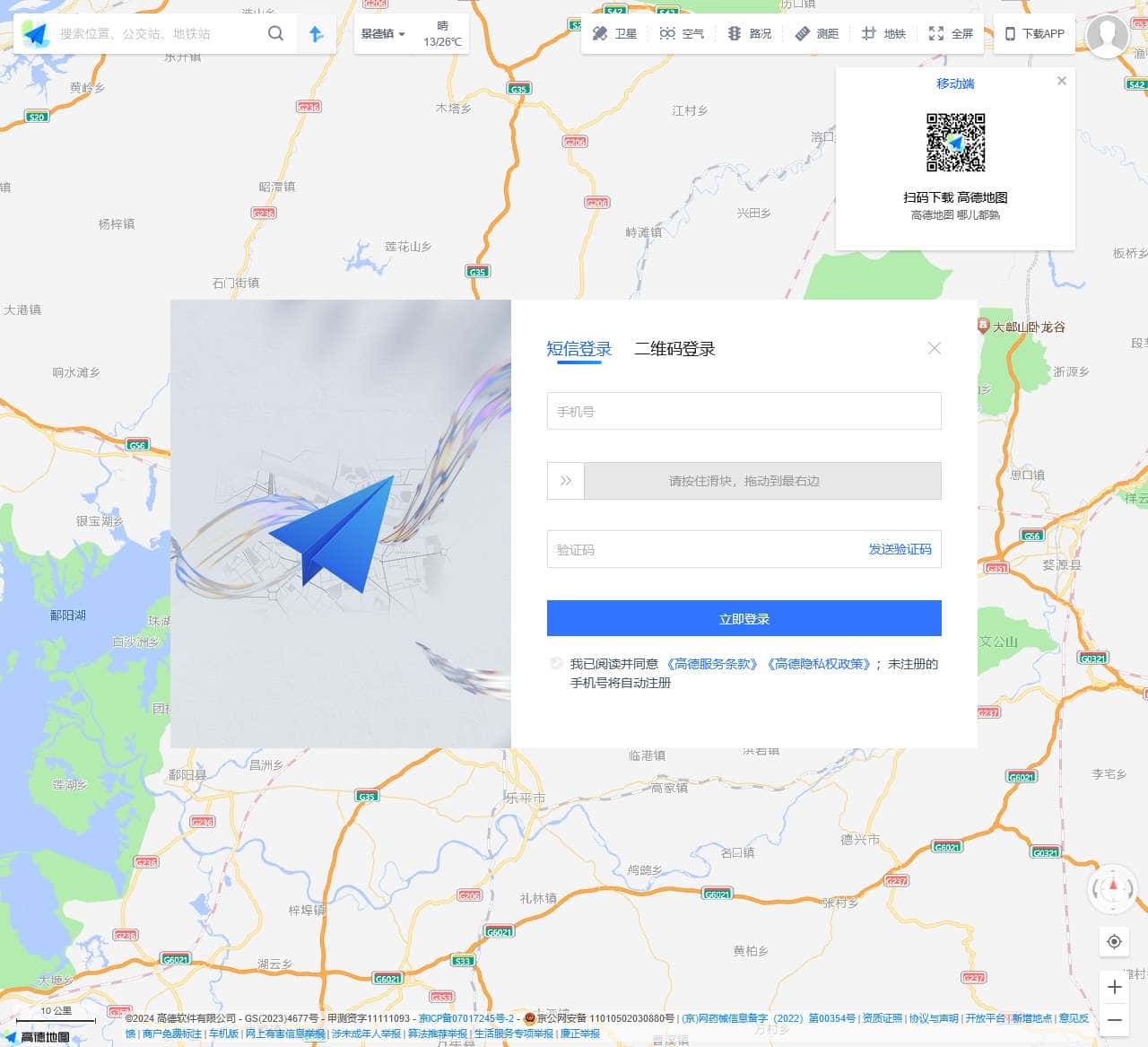Image resolution: width=1148 pixels, height=1047 pixels.
Task: Enable the satellite map layer
Action: (613, 33)
